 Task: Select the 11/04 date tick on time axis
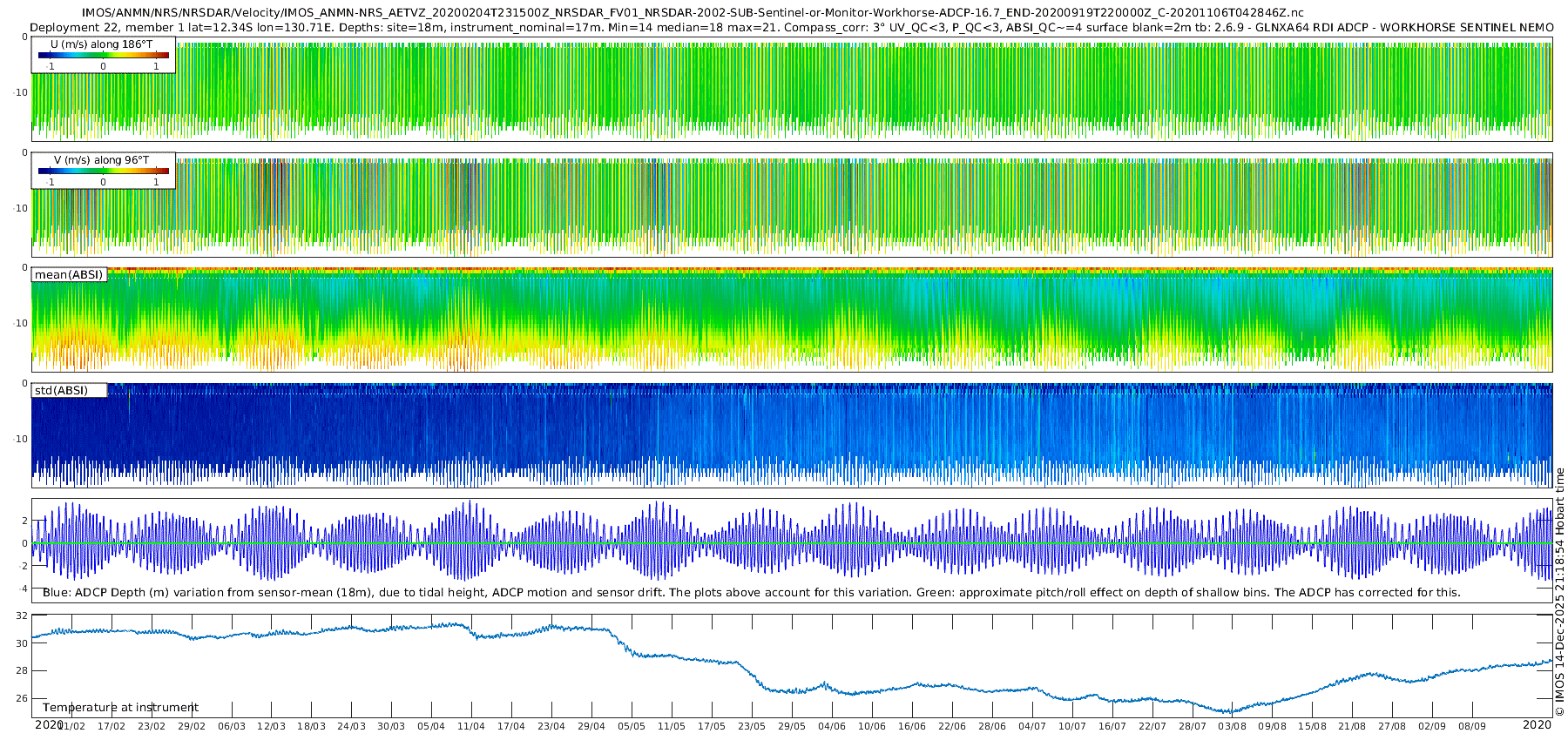pyautogui.click(x=471, y=726)
